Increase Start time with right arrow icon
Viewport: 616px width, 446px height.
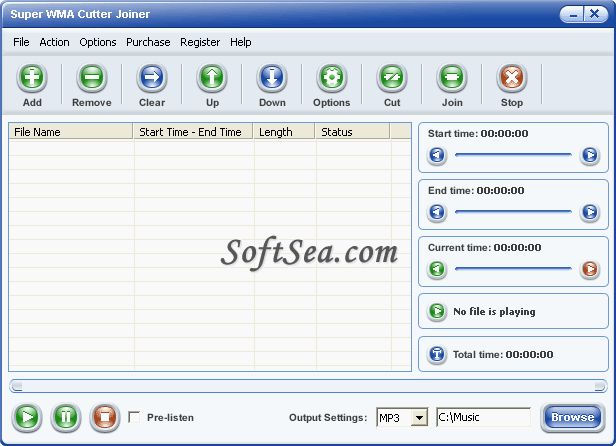point(590,155)
